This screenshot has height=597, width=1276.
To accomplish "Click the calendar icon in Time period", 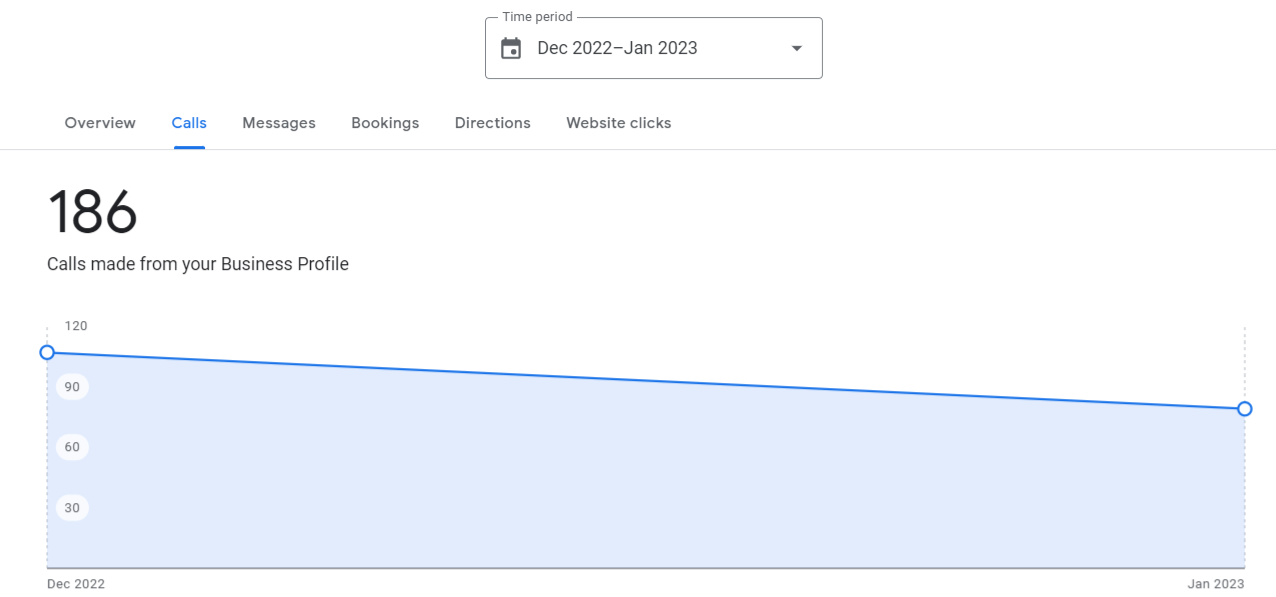I will 511,48.
